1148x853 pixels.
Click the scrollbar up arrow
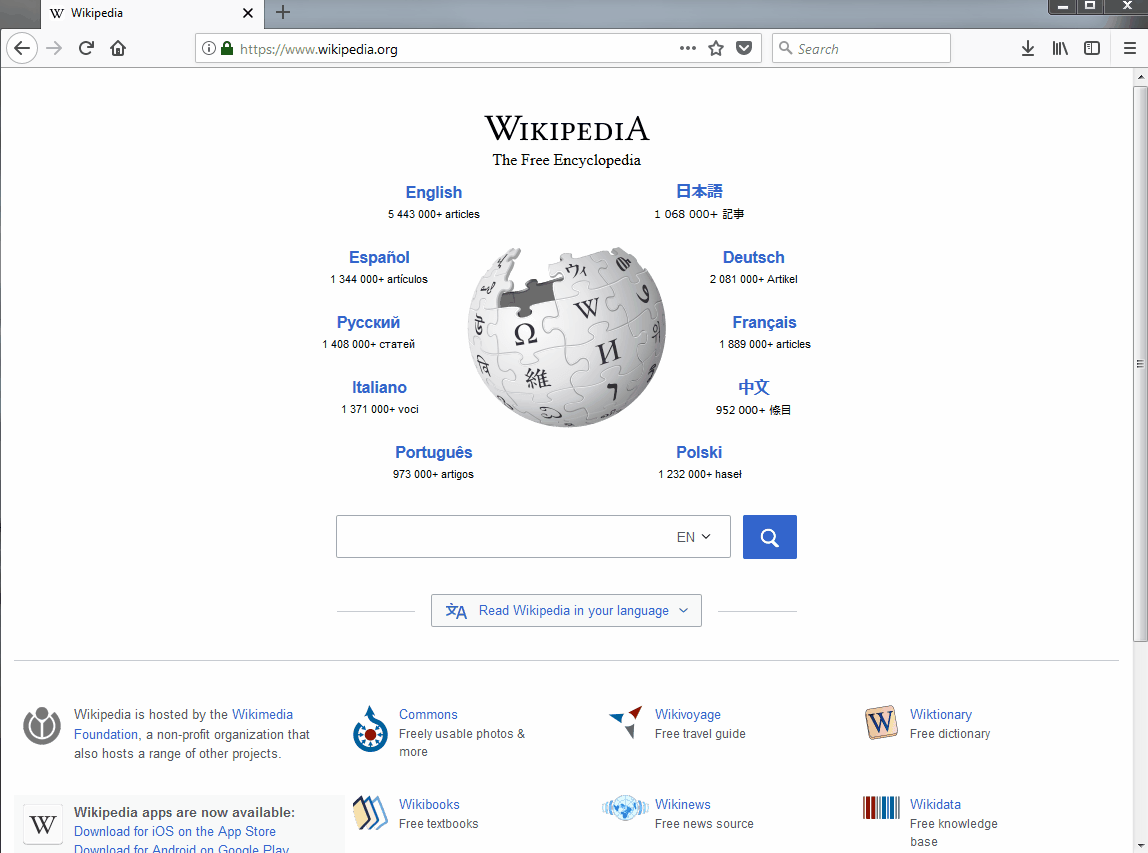(1141, 76)
